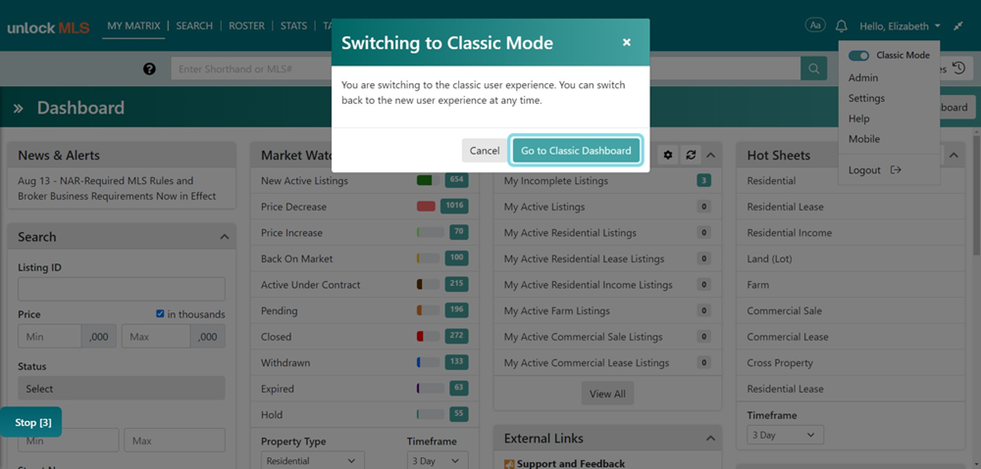Click the search magnifier button
This screenshot has height=469, width=981.
click(x=813, y=69)
